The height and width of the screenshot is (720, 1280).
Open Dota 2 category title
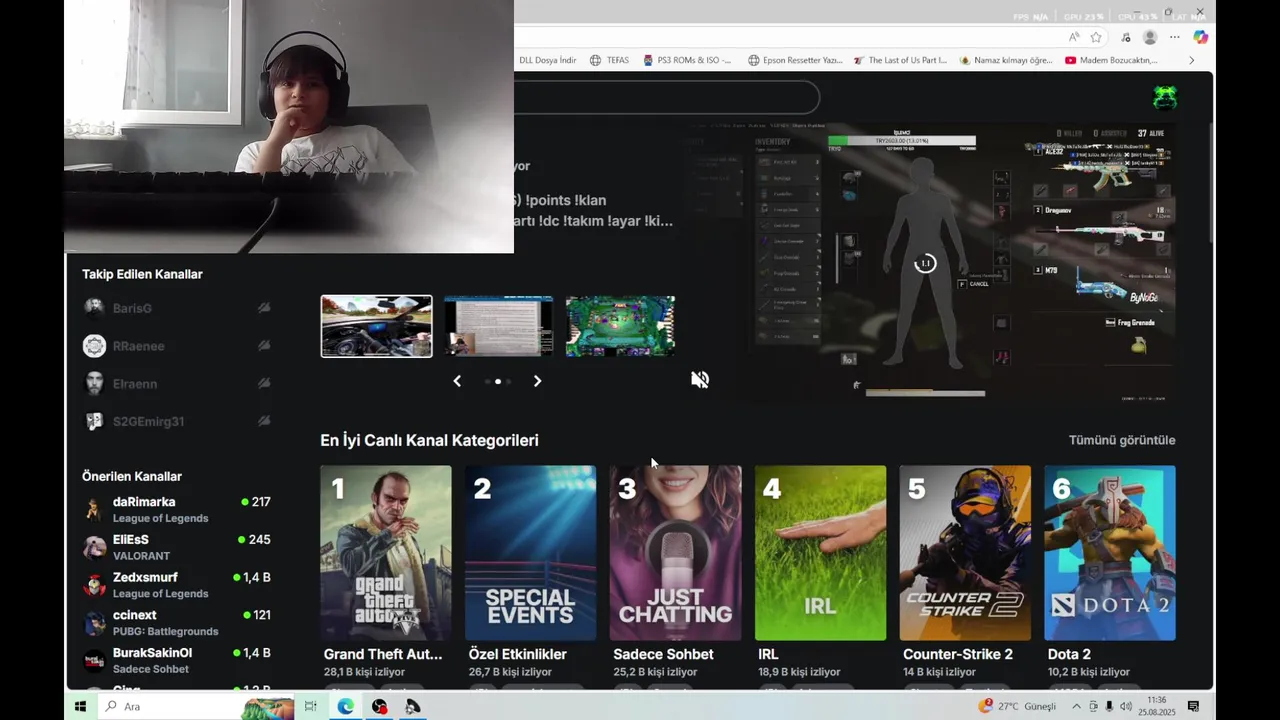pyautogui.click(x=1069, y=654)
